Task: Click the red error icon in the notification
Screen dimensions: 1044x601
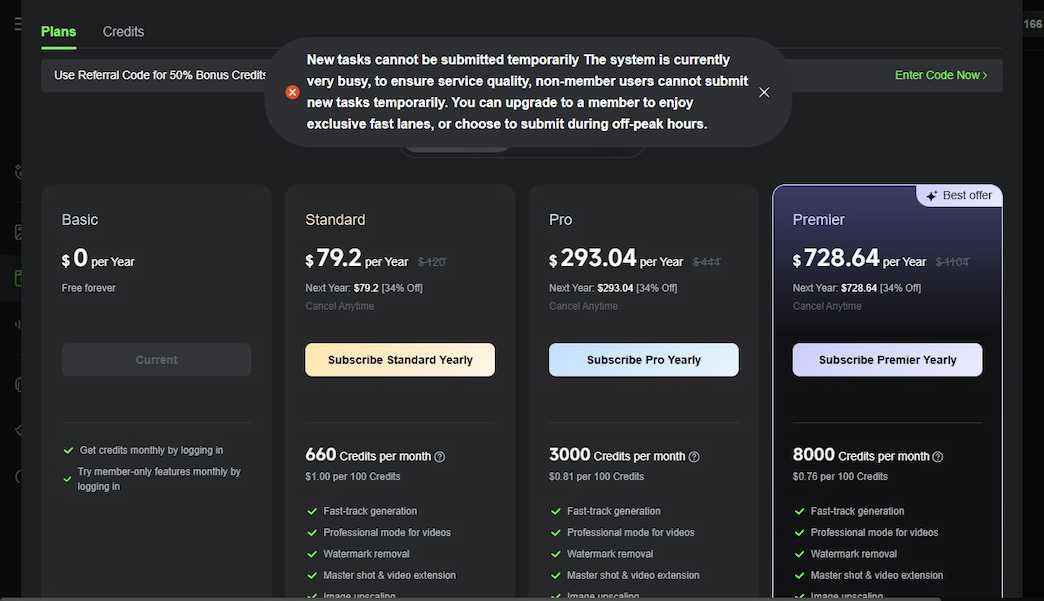Action: 292,92
